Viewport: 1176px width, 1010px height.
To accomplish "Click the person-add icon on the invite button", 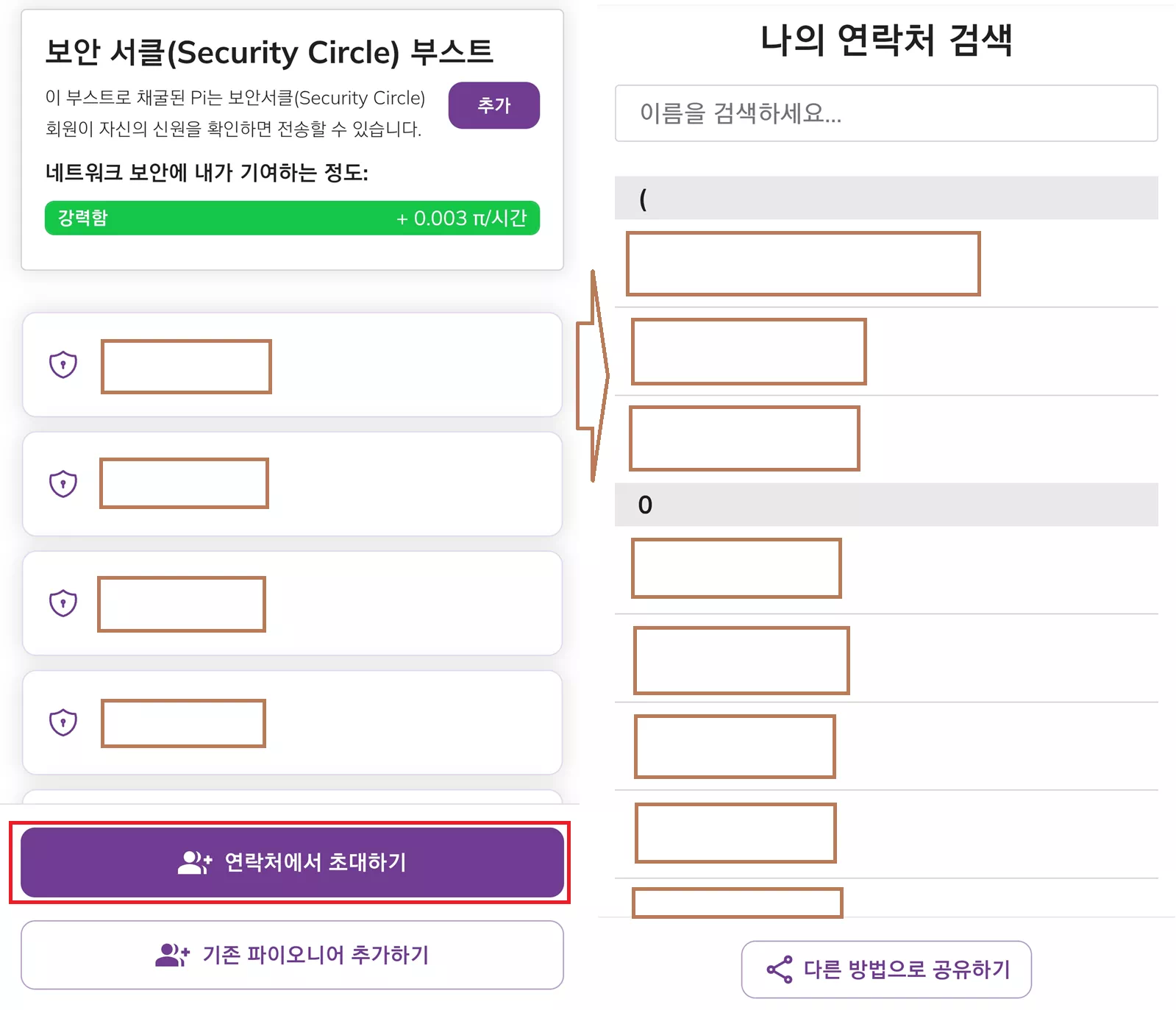I will [x=193, y=863].
